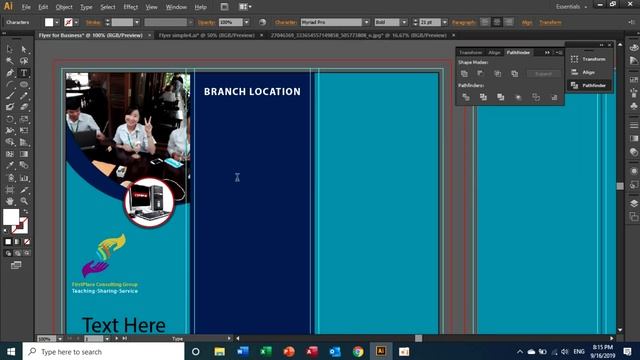Select the Blend tool
Screen dimensions: 640x360
pos(24,166)
